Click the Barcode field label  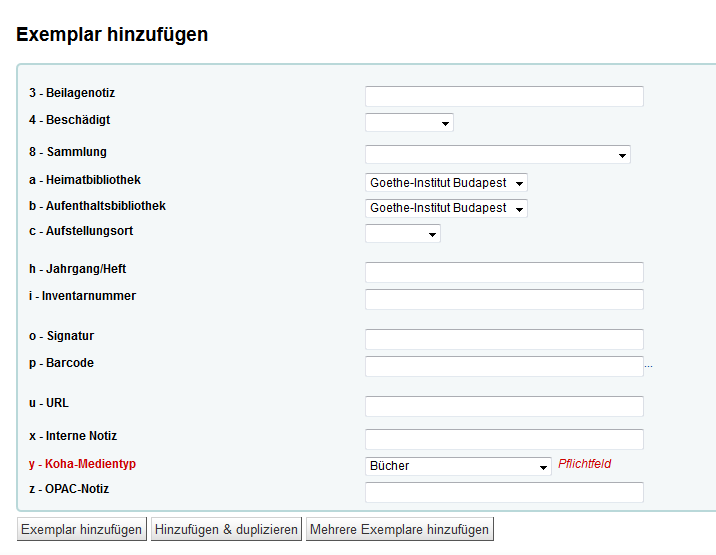61,363
